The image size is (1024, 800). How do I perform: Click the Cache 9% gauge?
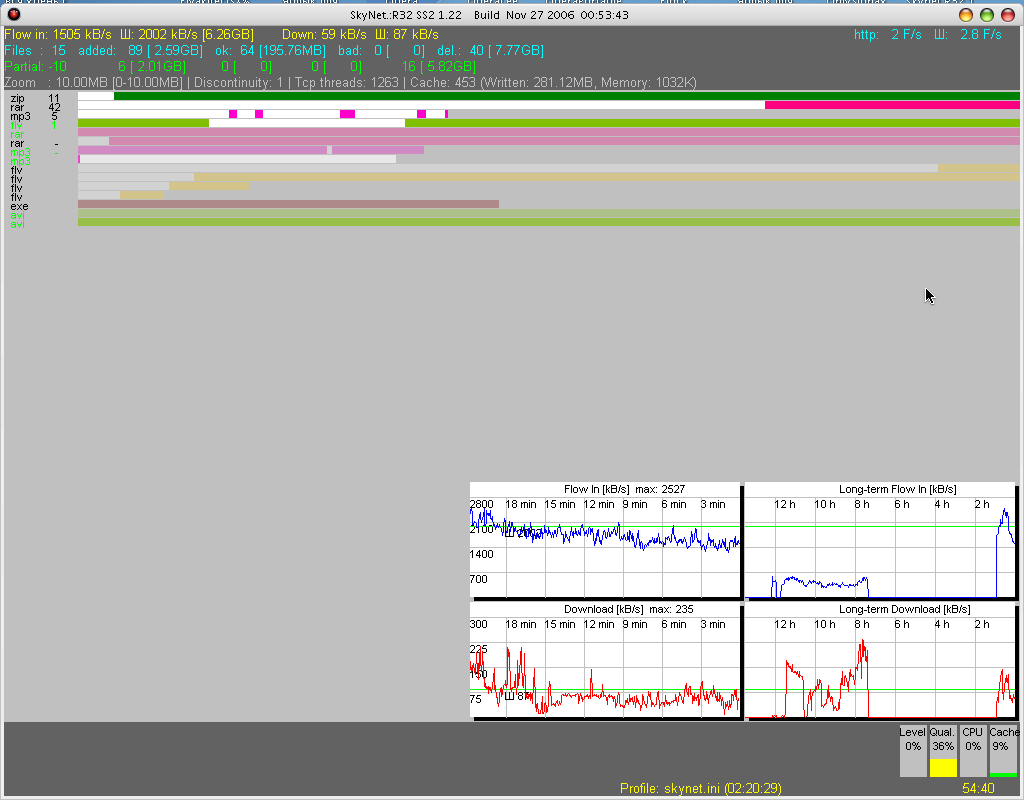click(1003, 751)
